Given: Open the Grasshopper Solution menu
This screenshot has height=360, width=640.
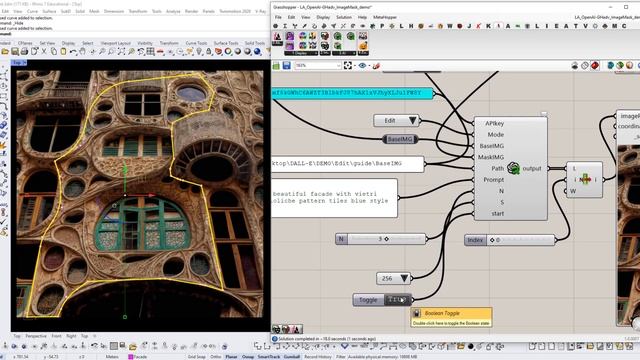Looking at the screenshot, I should click(x=344, y=17).
